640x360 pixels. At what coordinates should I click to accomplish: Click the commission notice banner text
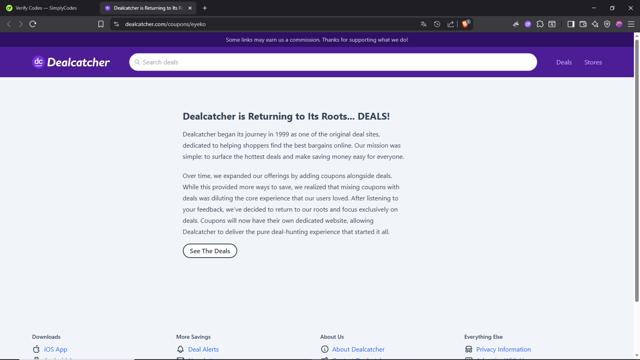click(x=317, y=40)
